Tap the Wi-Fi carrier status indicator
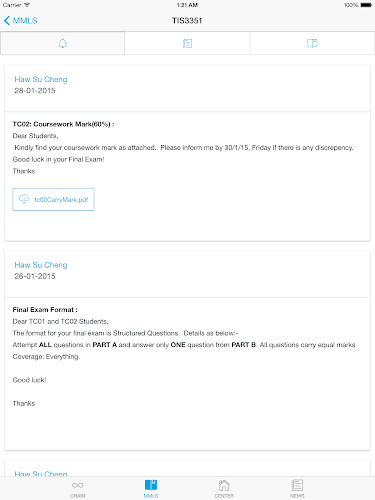This screenshot has height=500, width=375. pyautogui.click(x=27, y=5)
